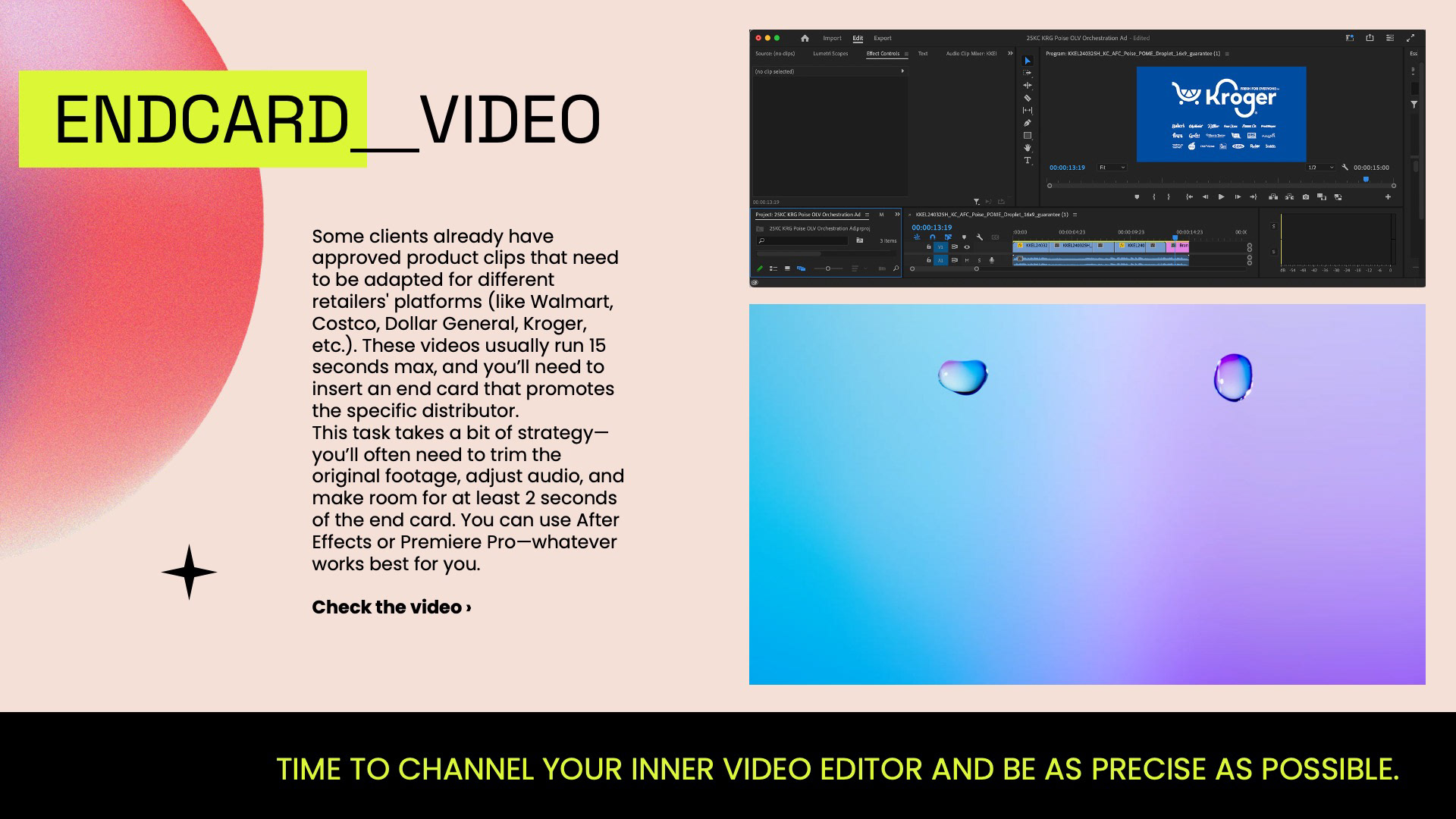Viewport: 1456px width, 819px height.
Task: Select the Hand tool
Action: (1028, 148)
